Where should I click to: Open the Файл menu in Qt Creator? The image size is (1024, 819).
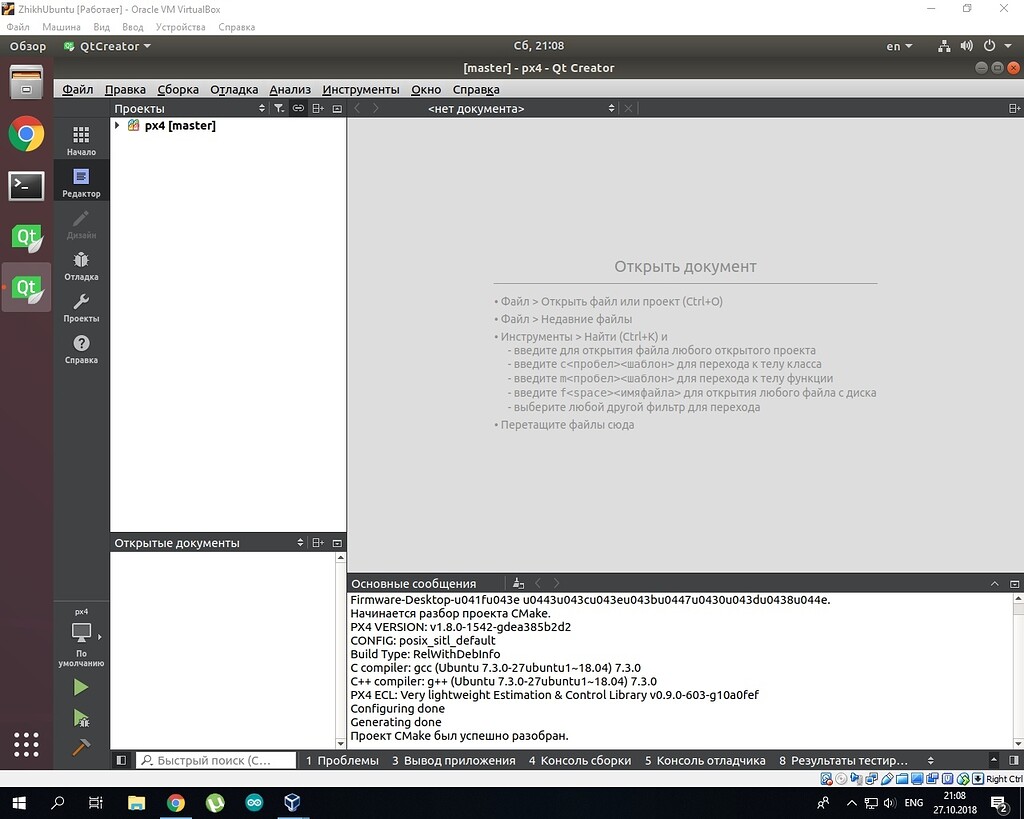click(78, 89)
